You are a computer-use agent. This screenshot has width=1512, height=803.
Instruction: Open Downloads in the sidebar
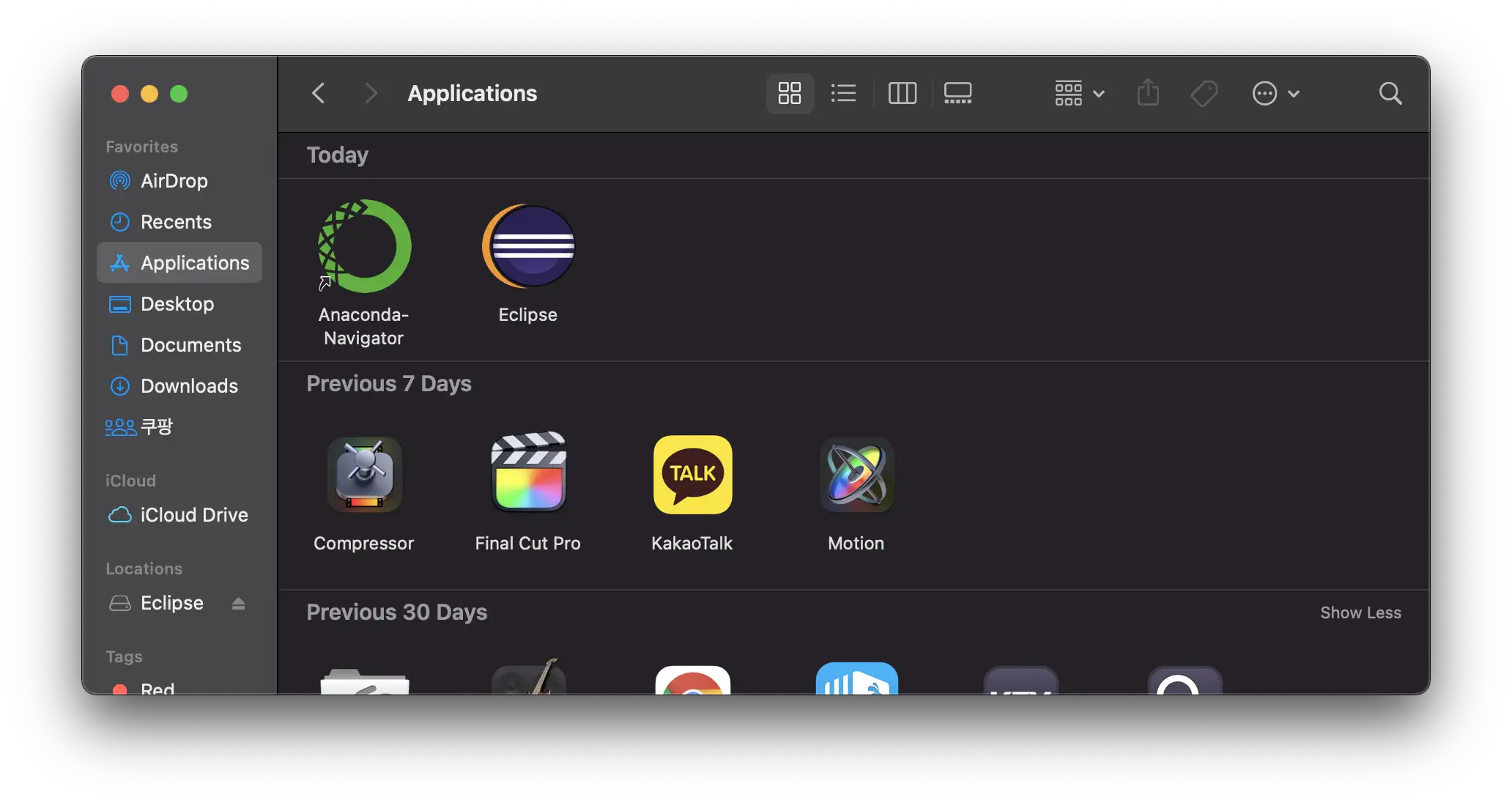click(188, 386)
